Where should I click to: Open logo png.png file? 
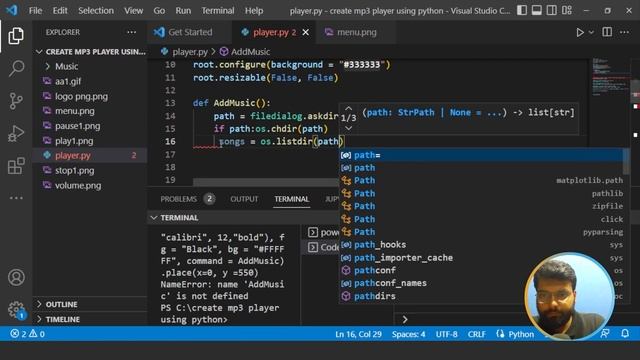[90, 96]
